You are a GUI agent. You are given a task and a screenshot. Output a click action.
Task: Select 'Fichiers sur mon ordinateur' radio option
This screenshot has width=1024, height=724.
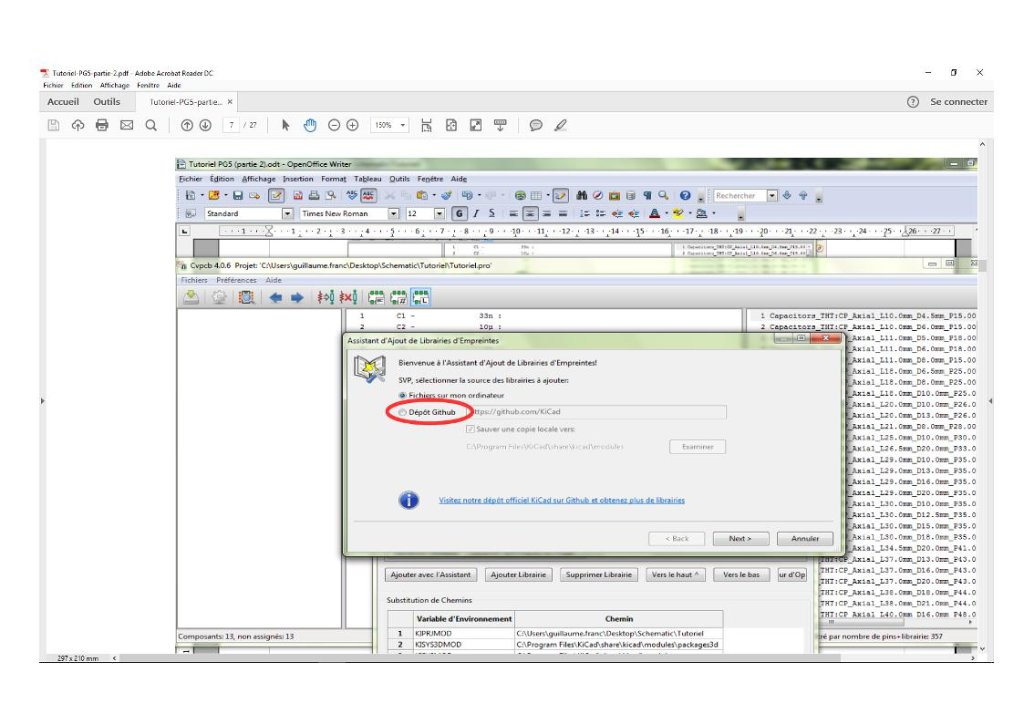(403, 396)
